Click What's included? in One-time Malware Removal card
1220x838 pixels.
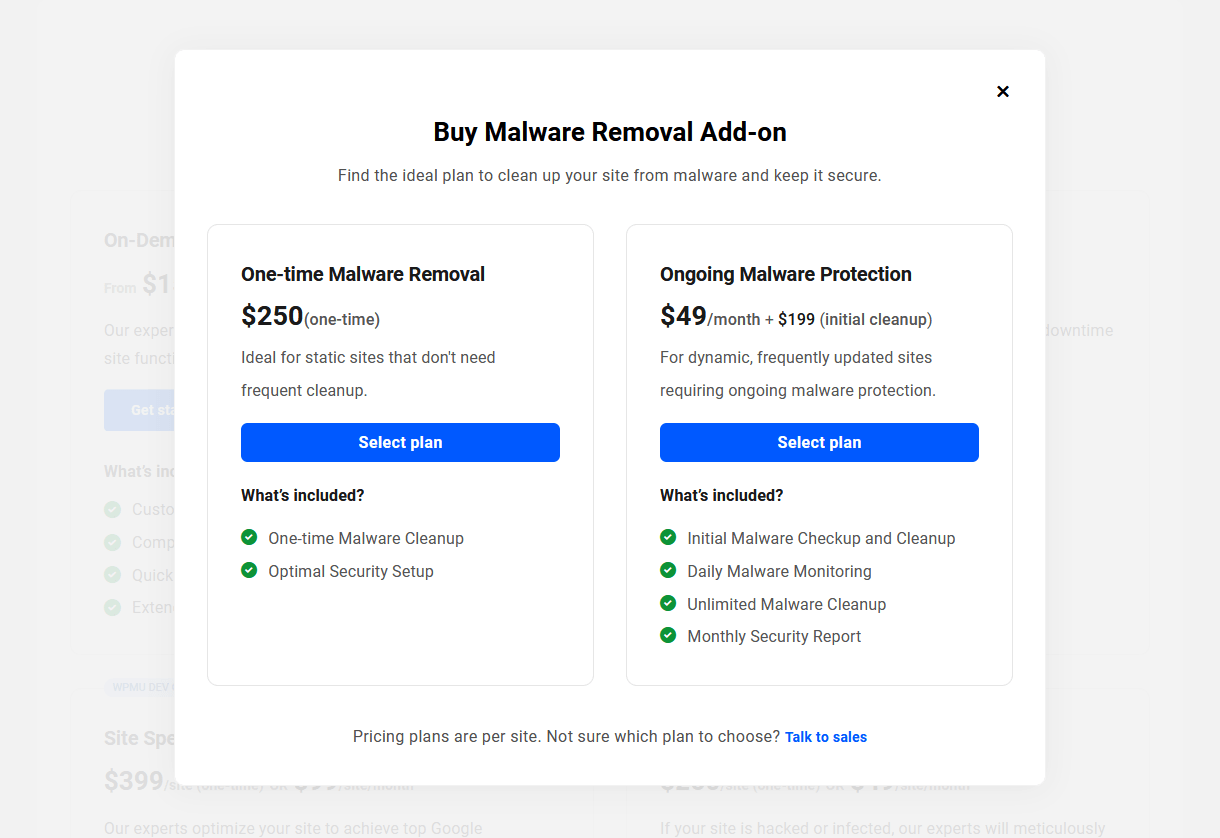(x=303, y=495)
